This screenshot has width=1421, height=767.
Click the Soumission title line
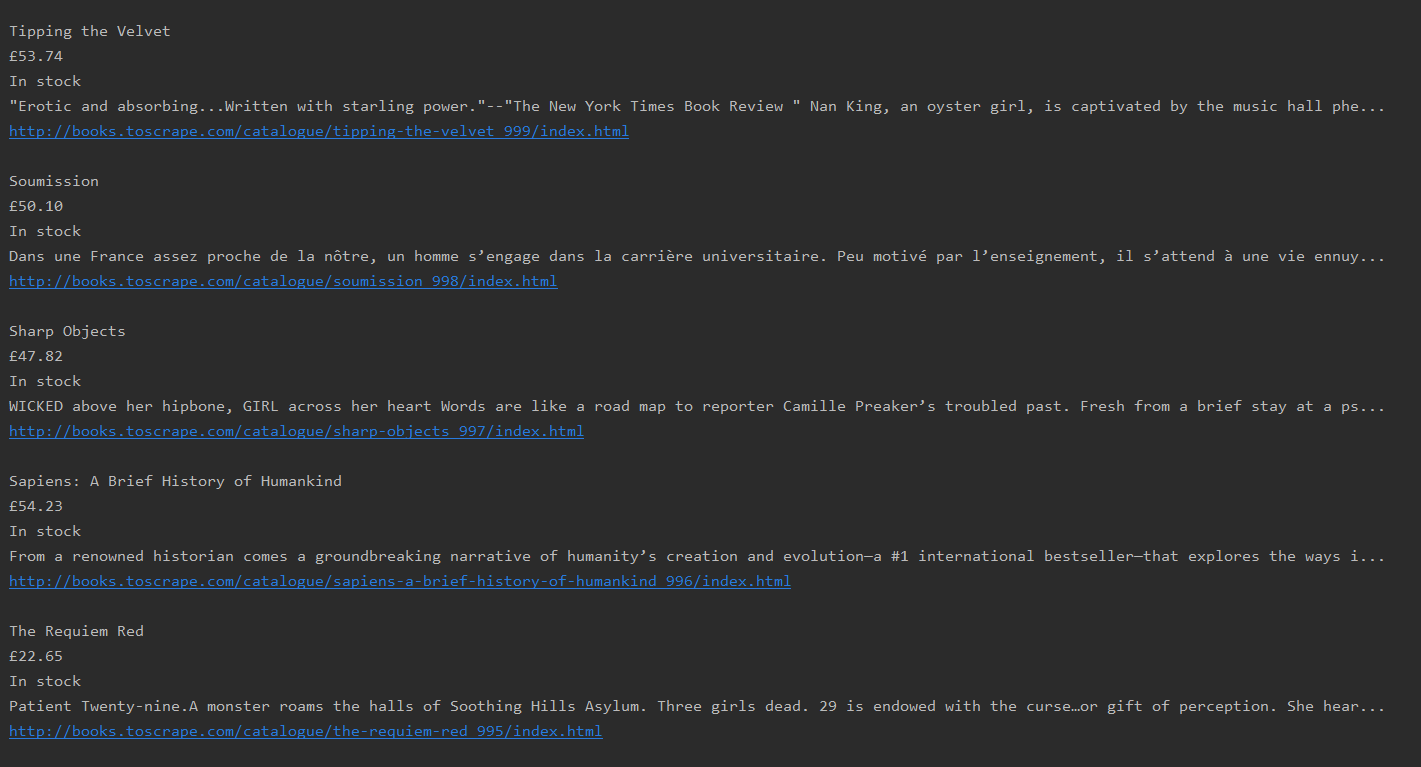(x=54, y=181)
